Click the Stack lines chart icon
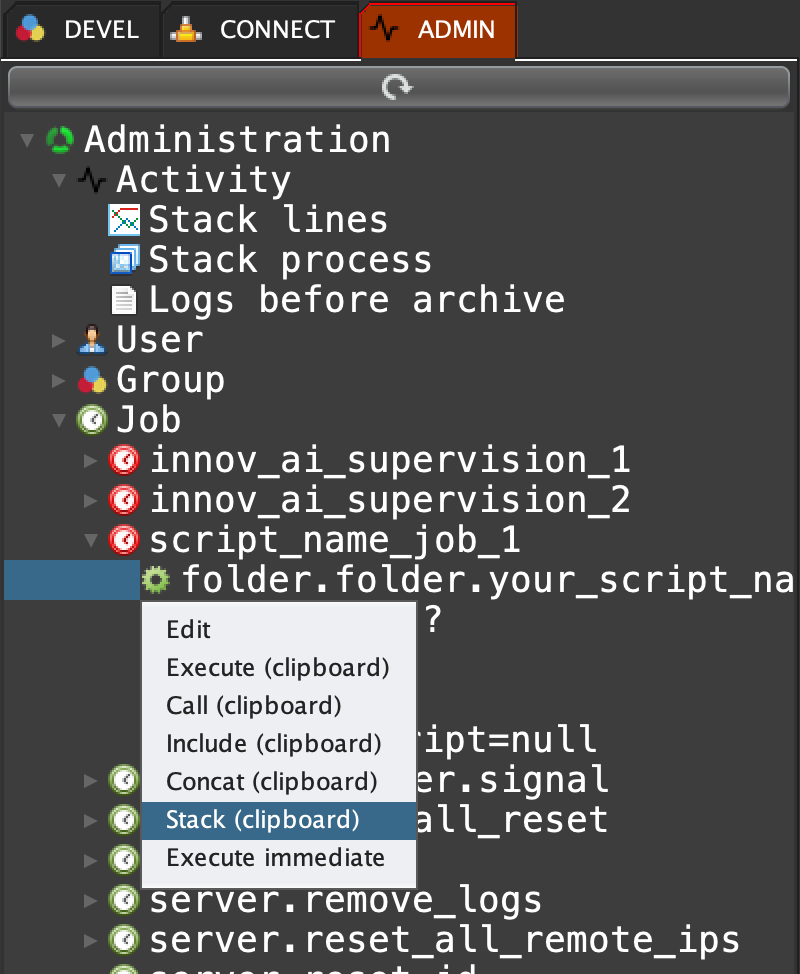The height and width of the screenshot is (974, 800). 124,220
